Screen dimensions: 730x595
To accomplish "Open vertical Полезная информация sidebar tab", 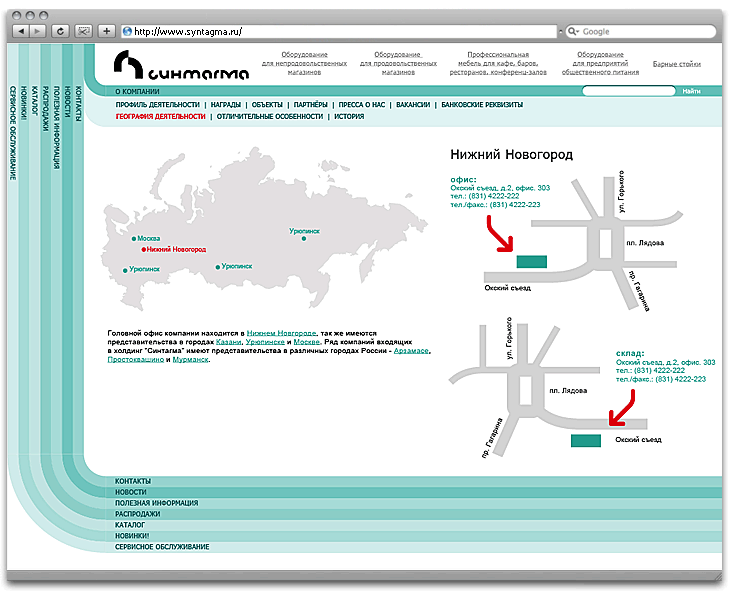I will [56, 128].
